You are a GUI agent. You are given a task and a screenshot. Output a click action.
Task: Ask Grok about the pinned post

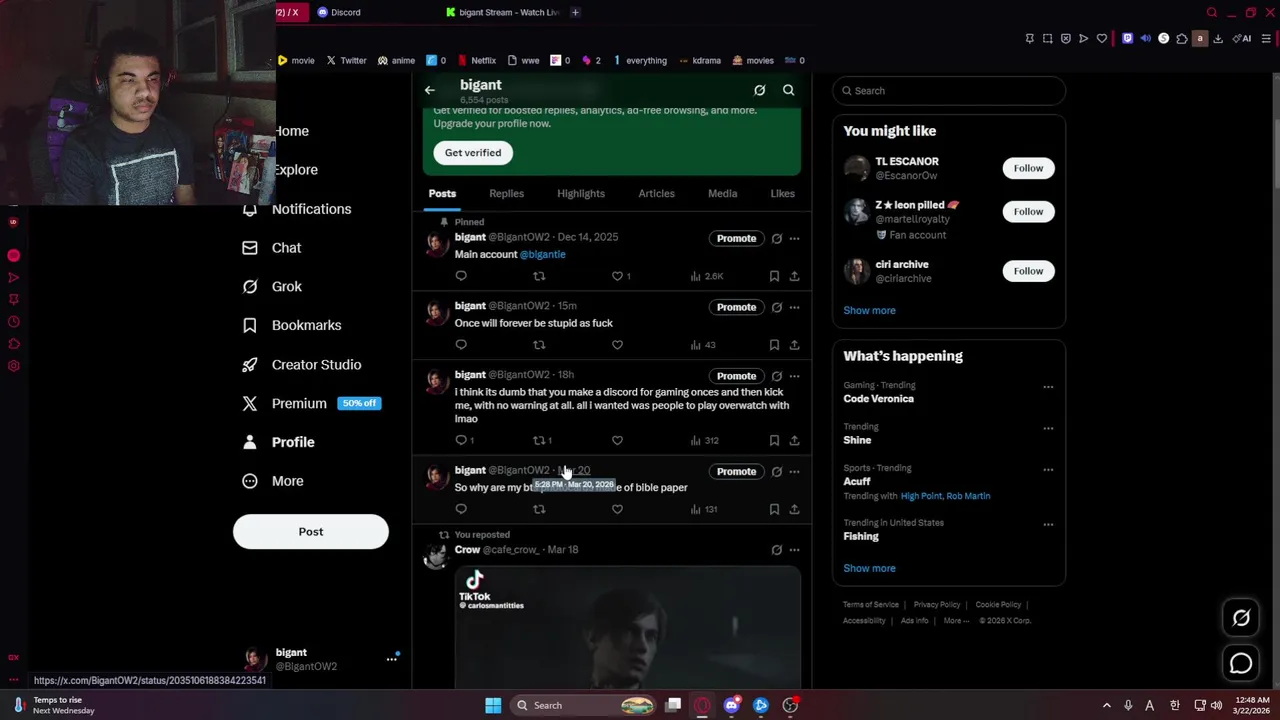point(776,238)
